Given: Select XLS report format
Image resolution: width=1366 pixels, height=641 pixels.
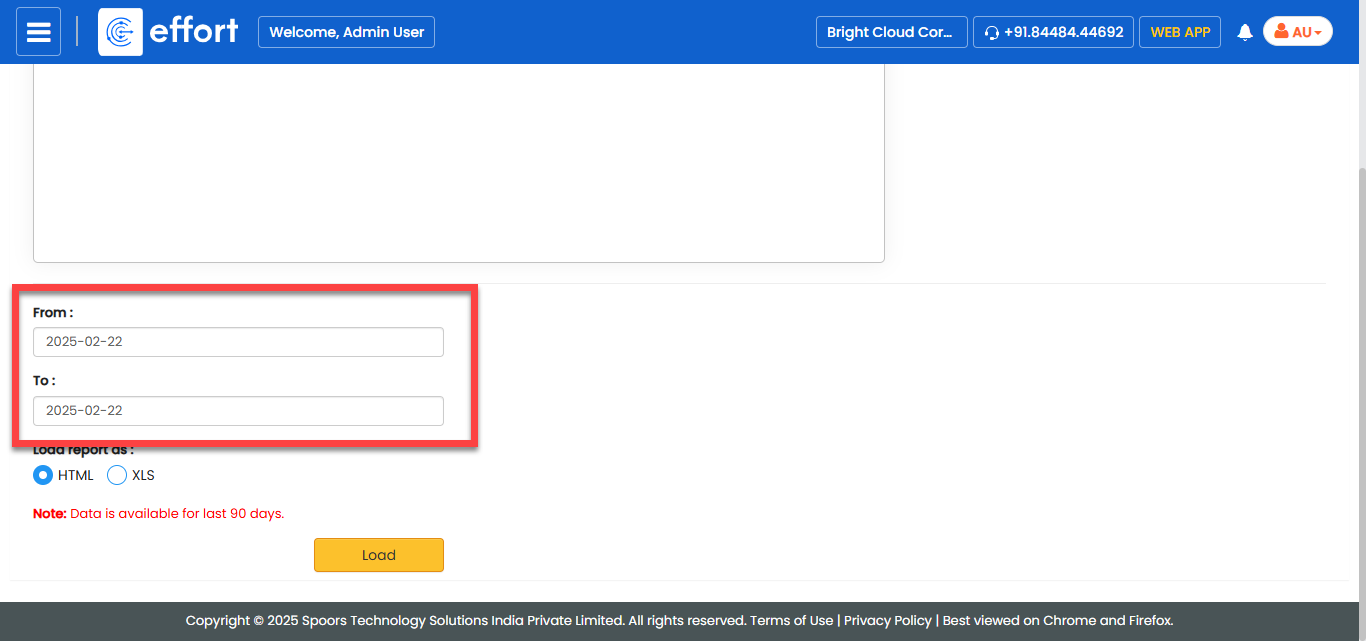Looking at the screenshot, I should click(x=117, y=475).
